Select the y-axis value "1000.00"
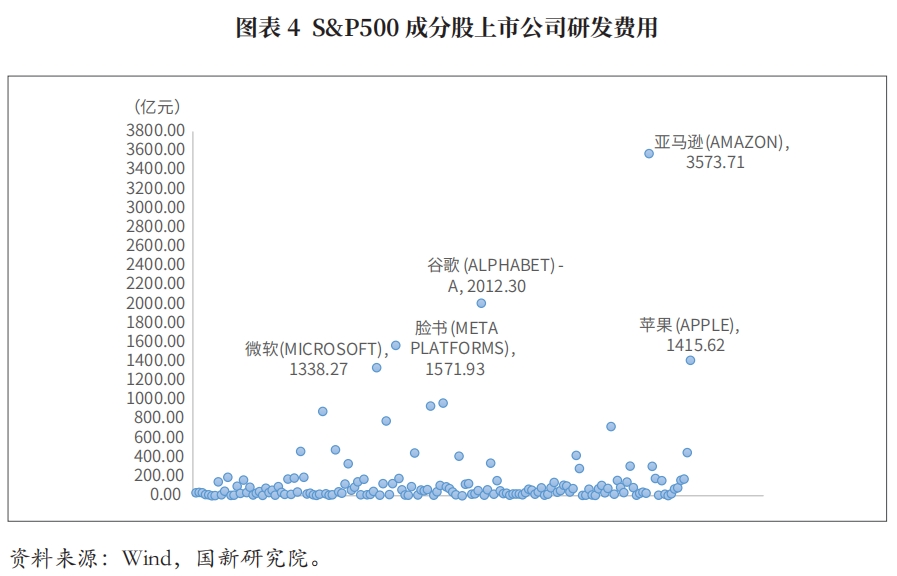Screen dimensions: 897x576 coord(156,399)
